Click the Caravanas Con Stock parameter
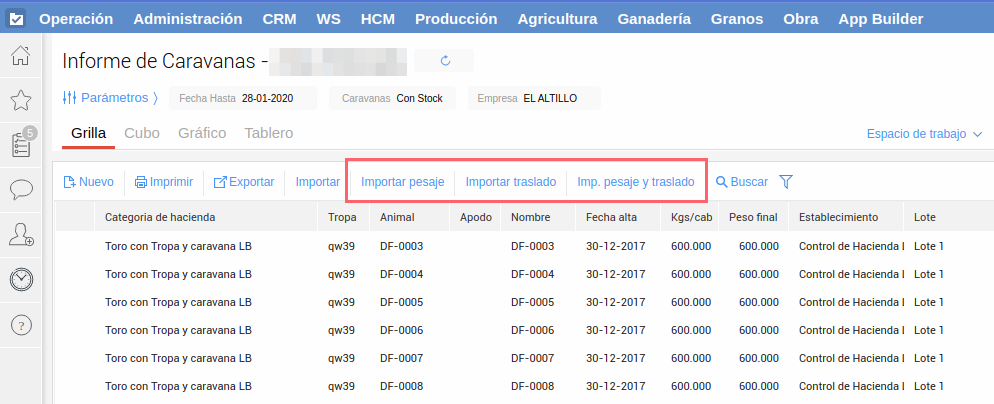994x404 pixels. click(x=392, y=98)
